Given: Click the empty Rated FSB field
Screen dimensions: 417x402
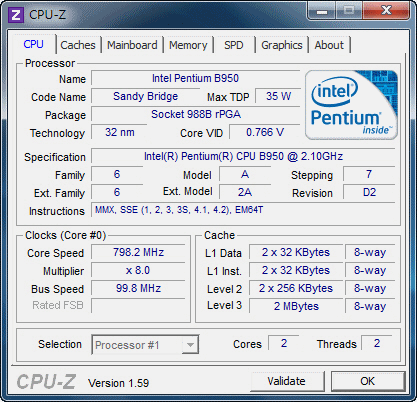Looking at the screenshot, I should pyautogui.click(x=138, y=306).
